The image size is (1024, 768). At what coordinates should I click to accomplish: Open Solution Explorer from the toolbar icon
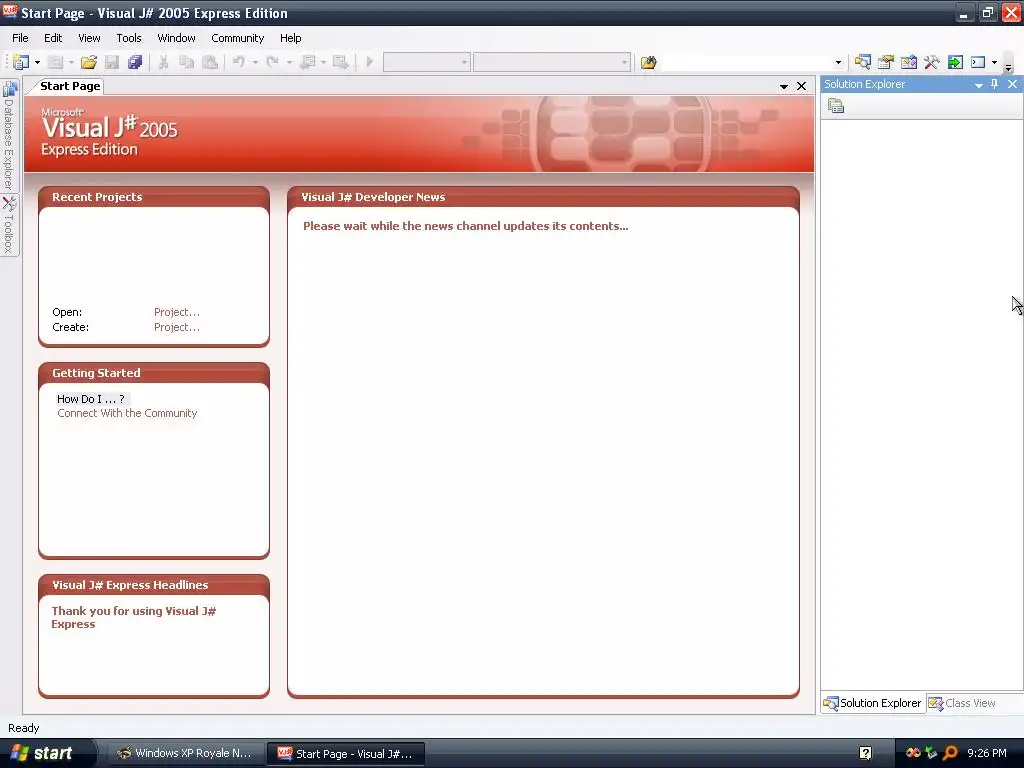863,62
